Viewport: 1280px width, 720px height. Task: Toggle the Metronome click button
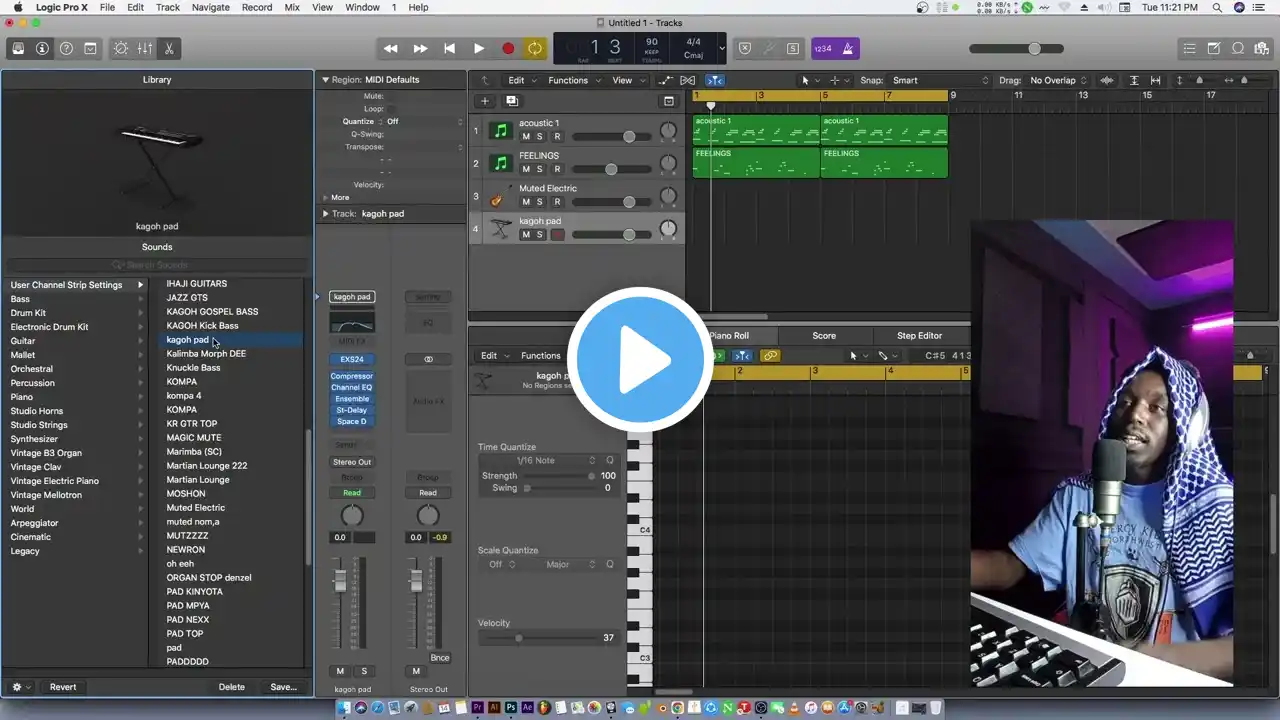coord(848,48)
